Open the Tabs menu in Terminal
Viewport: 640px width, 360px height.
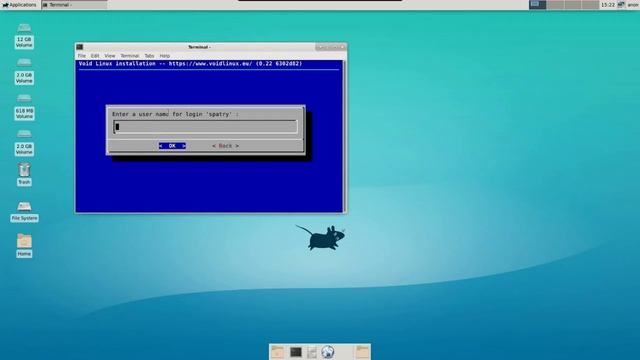pyautogui.click(x=149, y=56)
